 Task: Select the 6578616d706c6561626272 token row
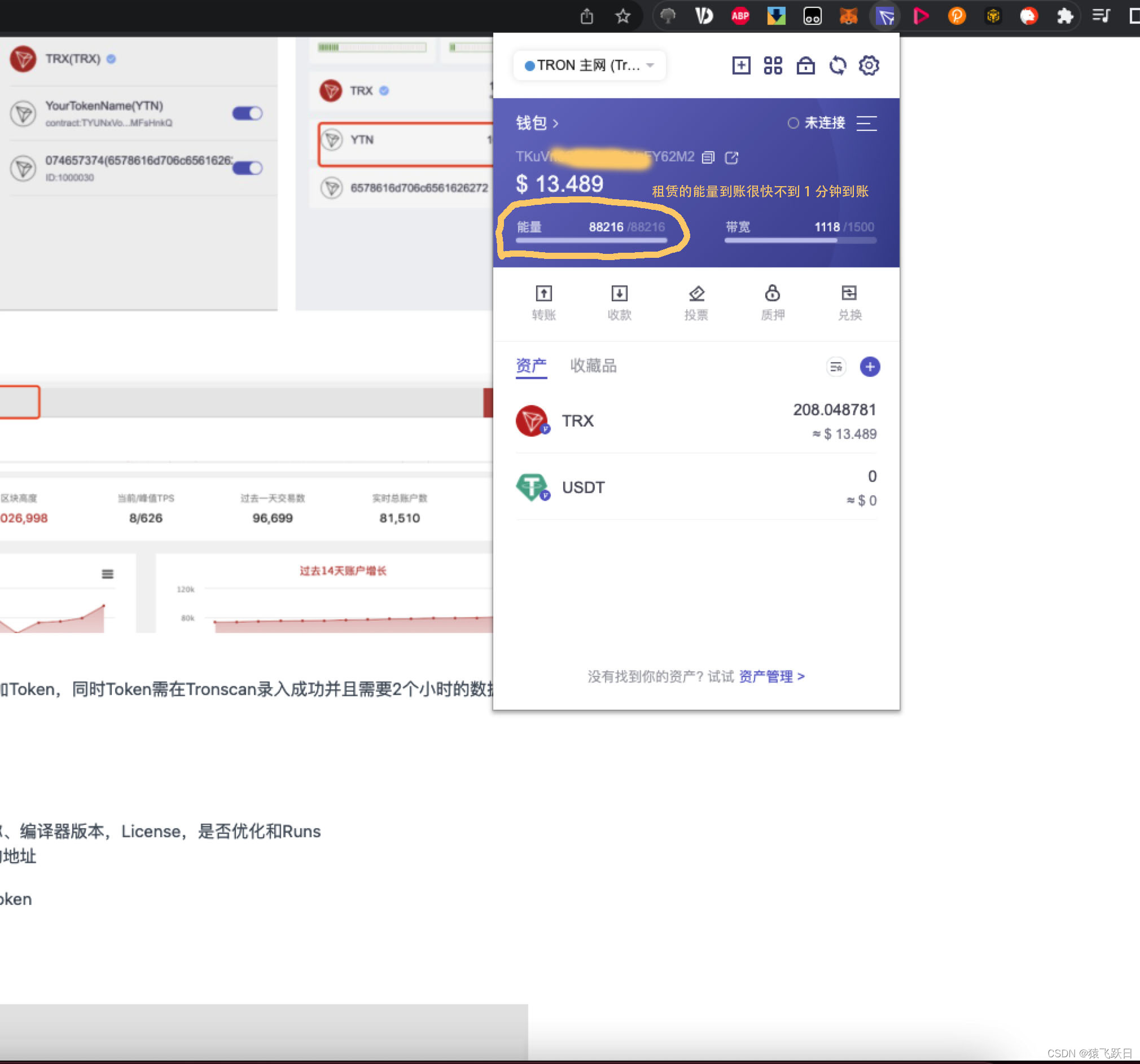(x=401, y=188)
